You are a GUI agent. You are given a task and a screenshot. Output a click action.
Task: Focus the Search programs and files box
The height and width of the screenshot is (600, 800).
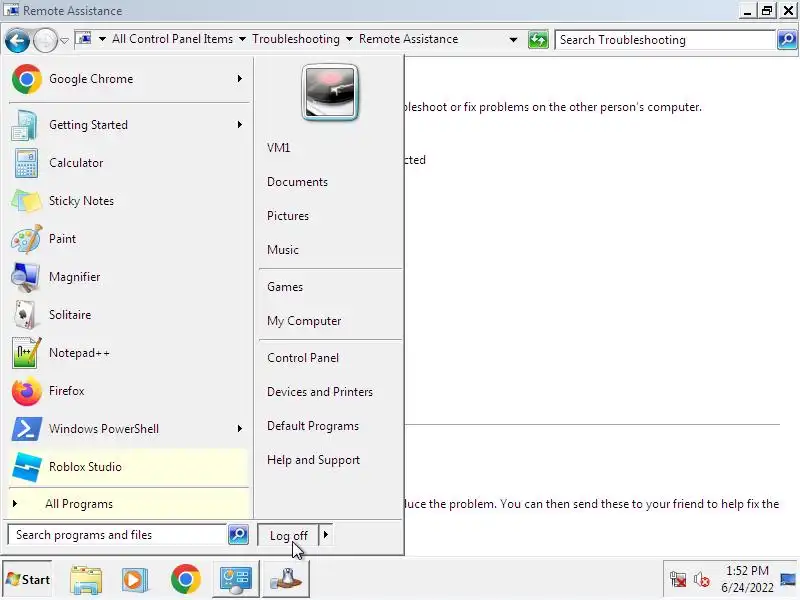[x=117, y=535]
